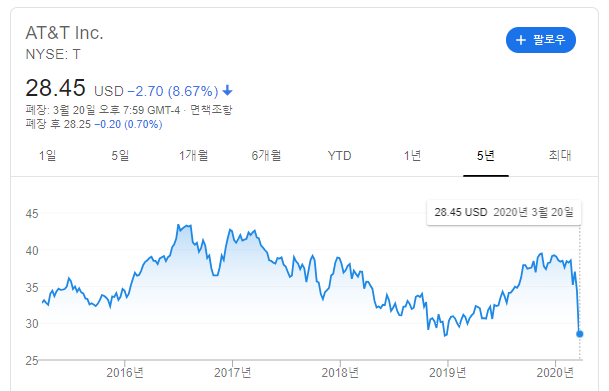Click the 폐장: 3월 20일 closing time text
Image resolution: width=609 pixels, height=391 pixels.
(x=103, y=110)
